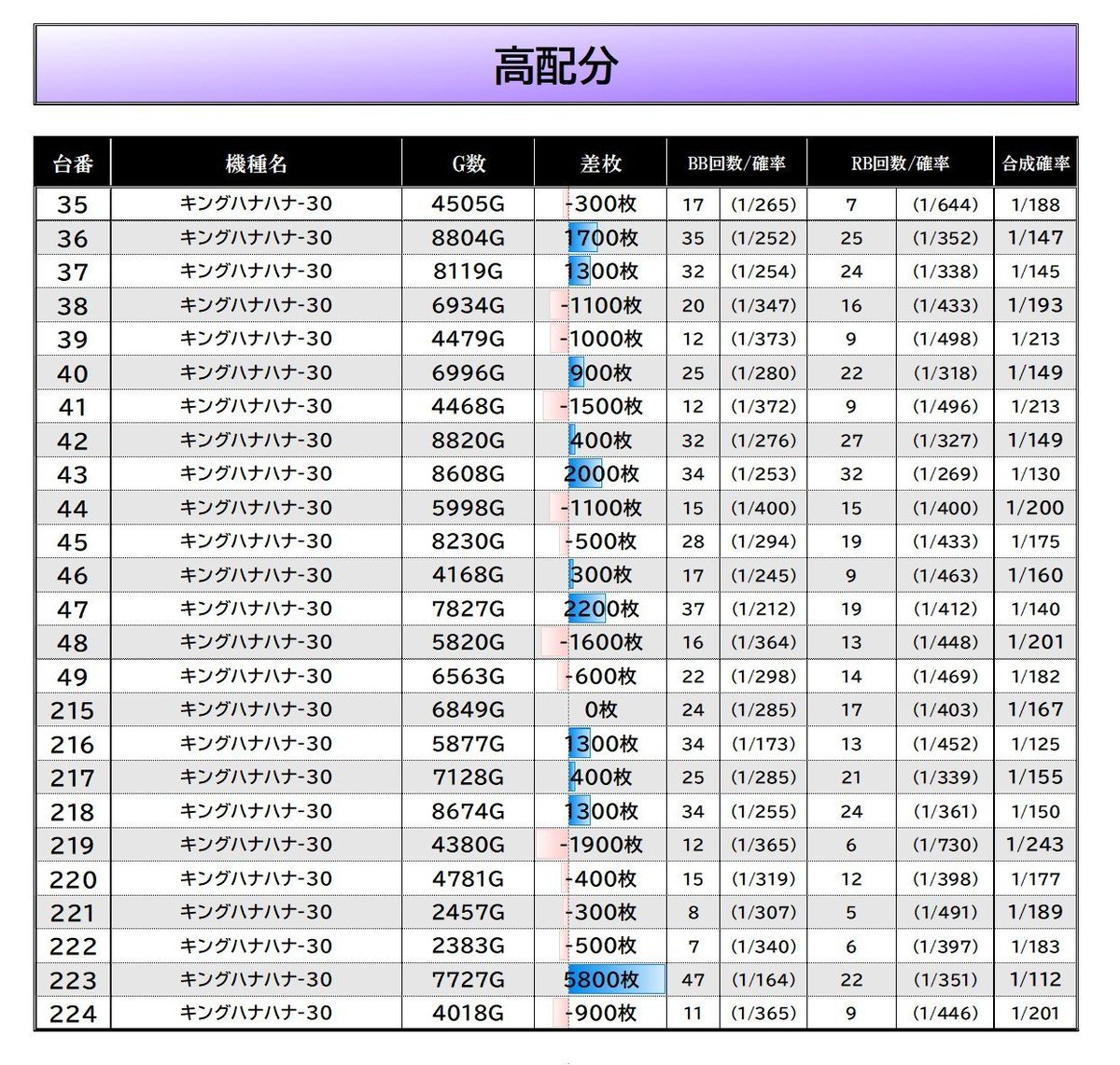Select the BB回数/確率 column header
The height and width of the screenshot is (1065, 1120).
[x=736, y=164]
